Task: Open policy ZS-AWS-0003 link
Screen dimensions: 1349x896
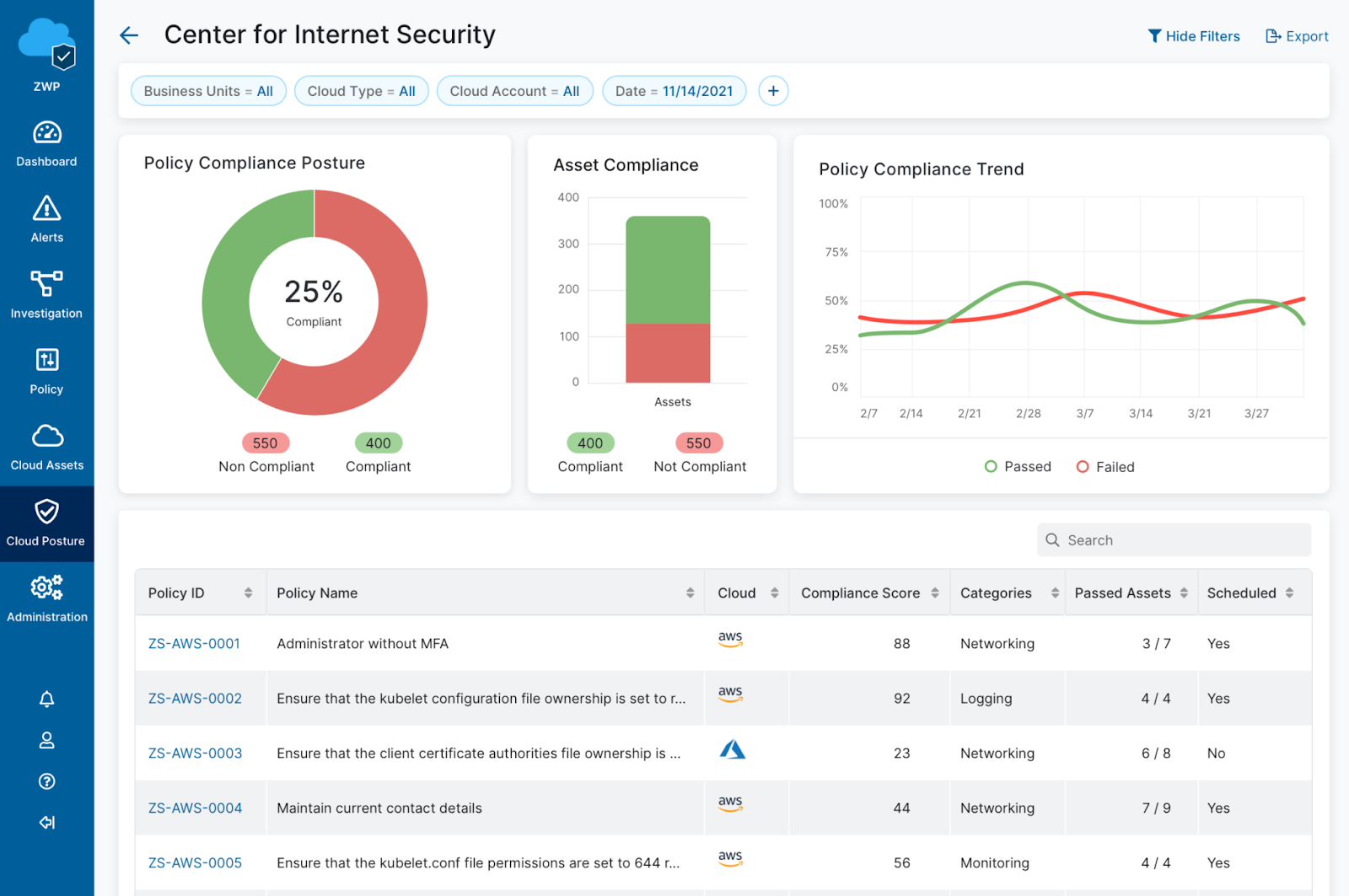Action: [x=195, y=754]
